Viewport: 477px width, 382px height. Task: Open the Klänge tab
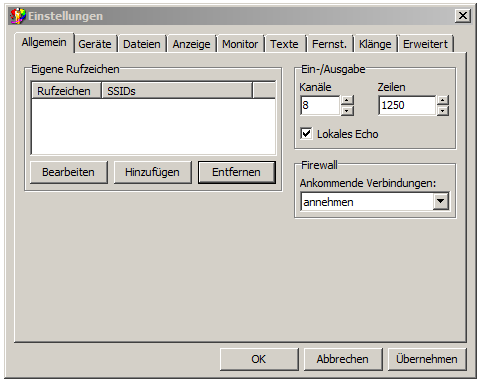click(376, 44)
